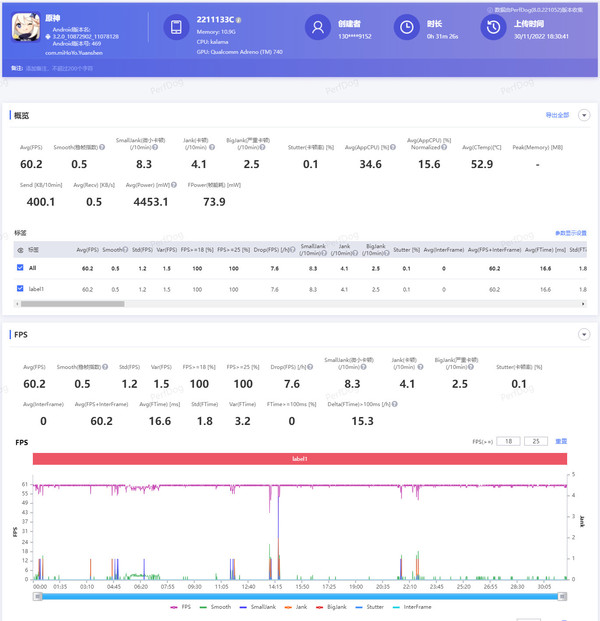
Task: Click the chart timeline range slider bar
Action: pyautogui.click(x=300, y=594)
